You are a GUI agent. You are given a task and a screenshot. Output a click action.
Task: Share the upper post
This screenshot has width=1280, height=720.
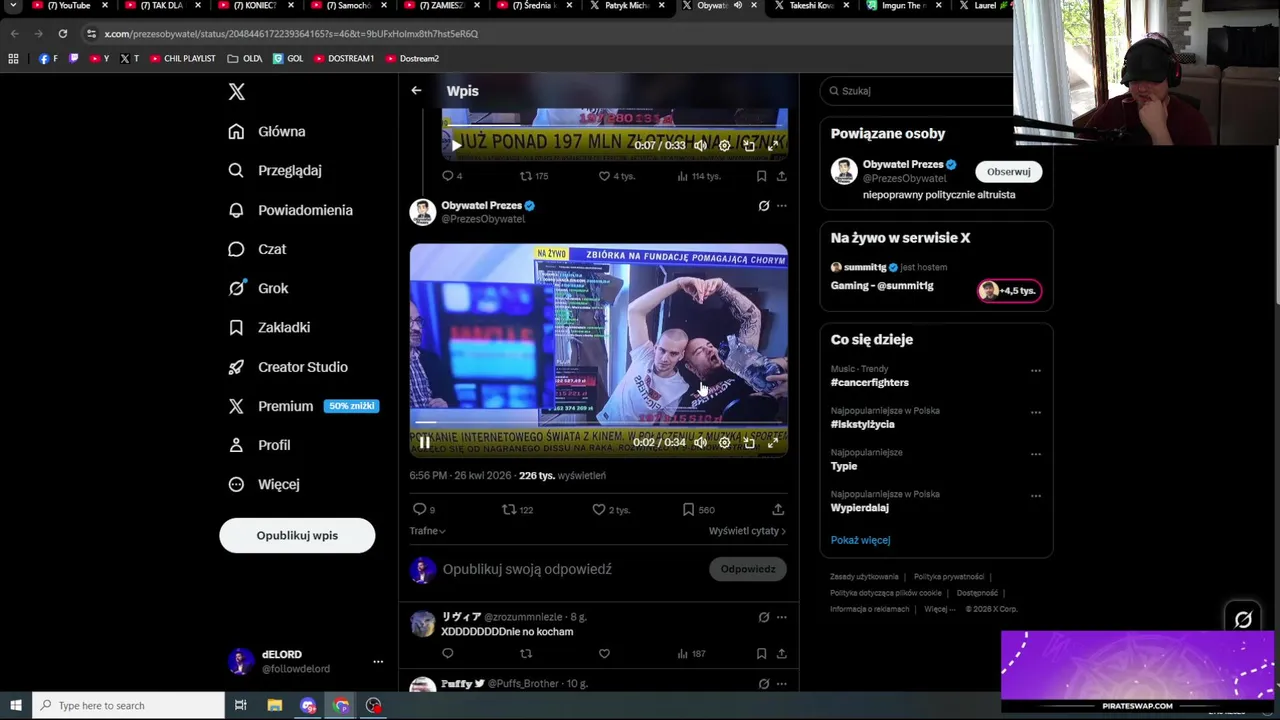click(x=781, y=176)
